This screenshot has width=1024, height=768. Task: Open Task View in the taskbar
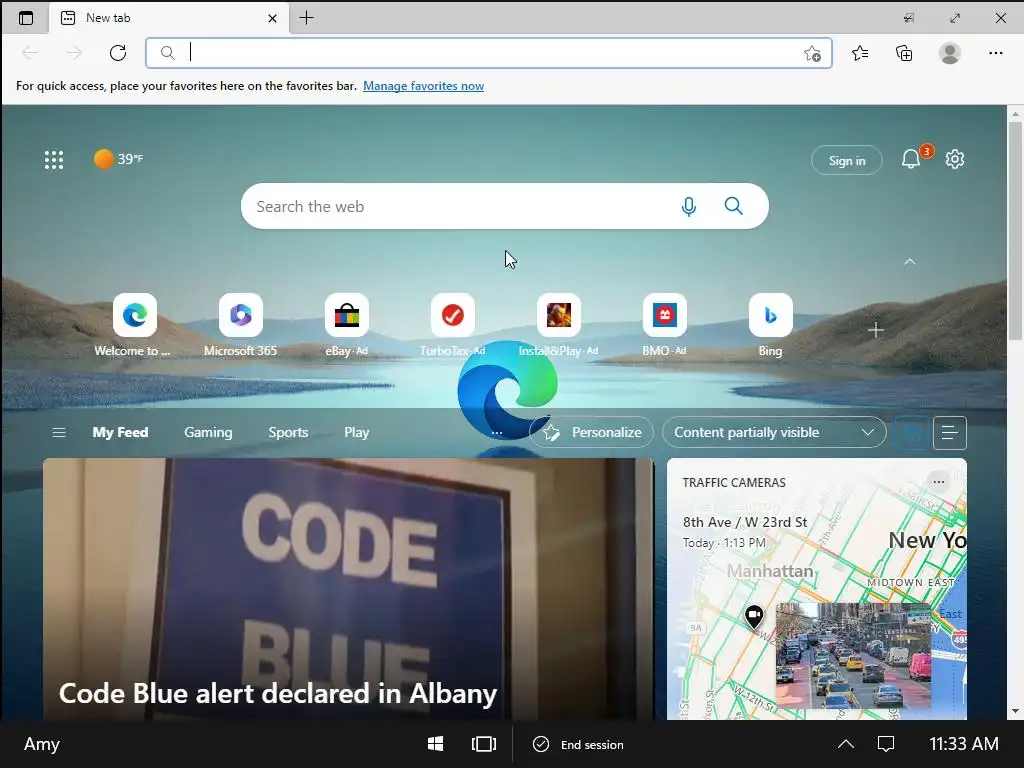483,744
